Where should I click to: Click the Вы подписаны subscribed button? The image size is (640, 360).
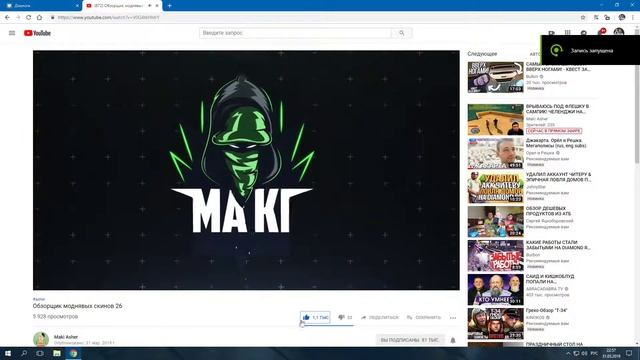coord(410,340)
